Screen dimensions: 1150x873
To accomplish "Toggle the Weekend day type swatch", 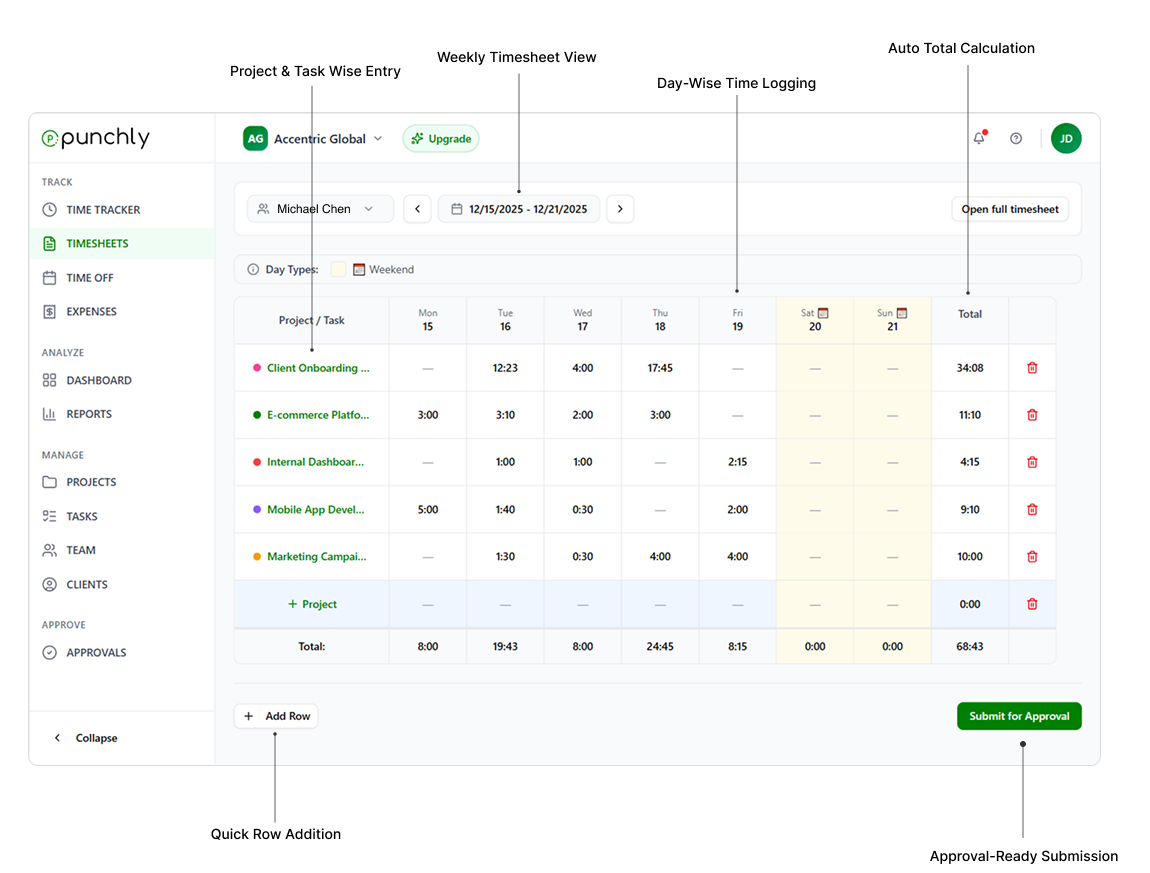I will pyautogui.click(x=338, y=268).
